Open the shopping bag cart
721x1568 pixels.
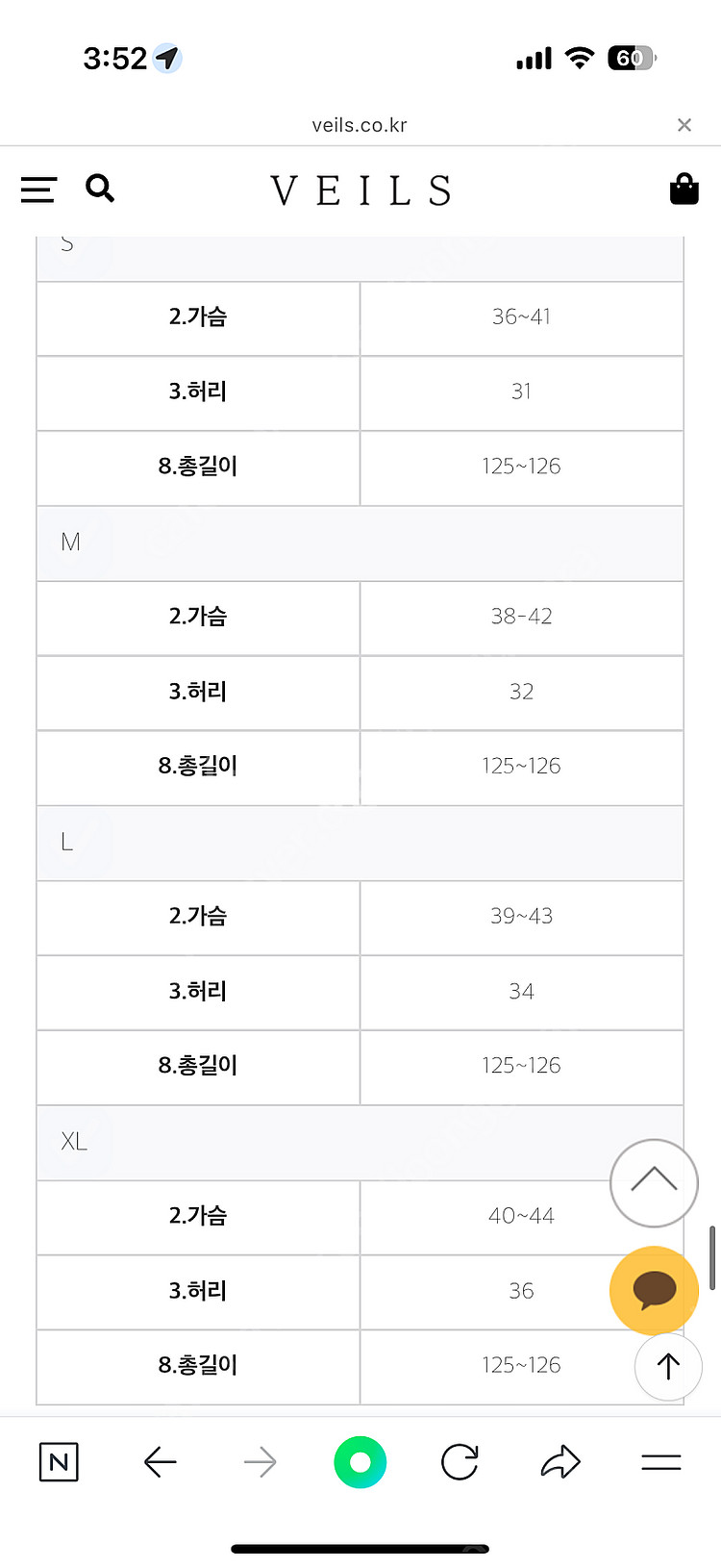click(x=684, y=190)
